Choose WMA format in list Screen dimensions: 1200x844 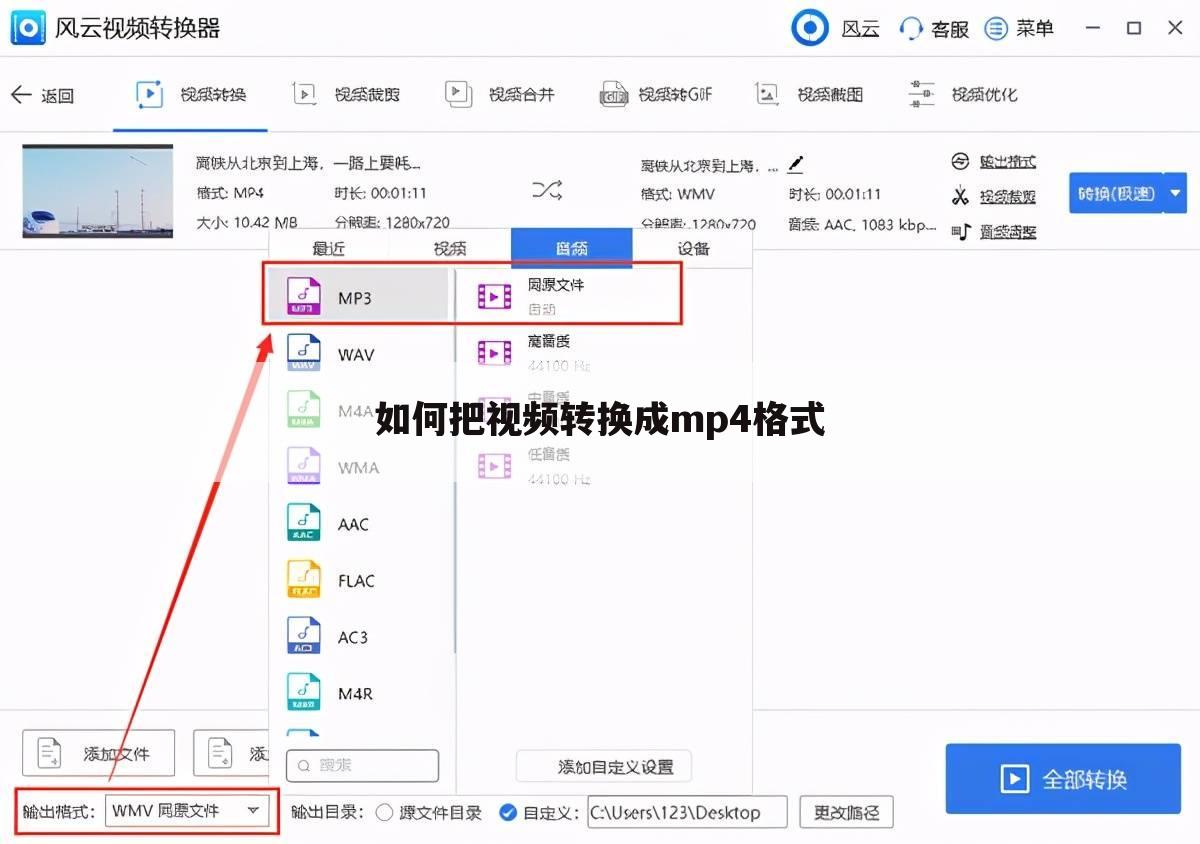358,467
